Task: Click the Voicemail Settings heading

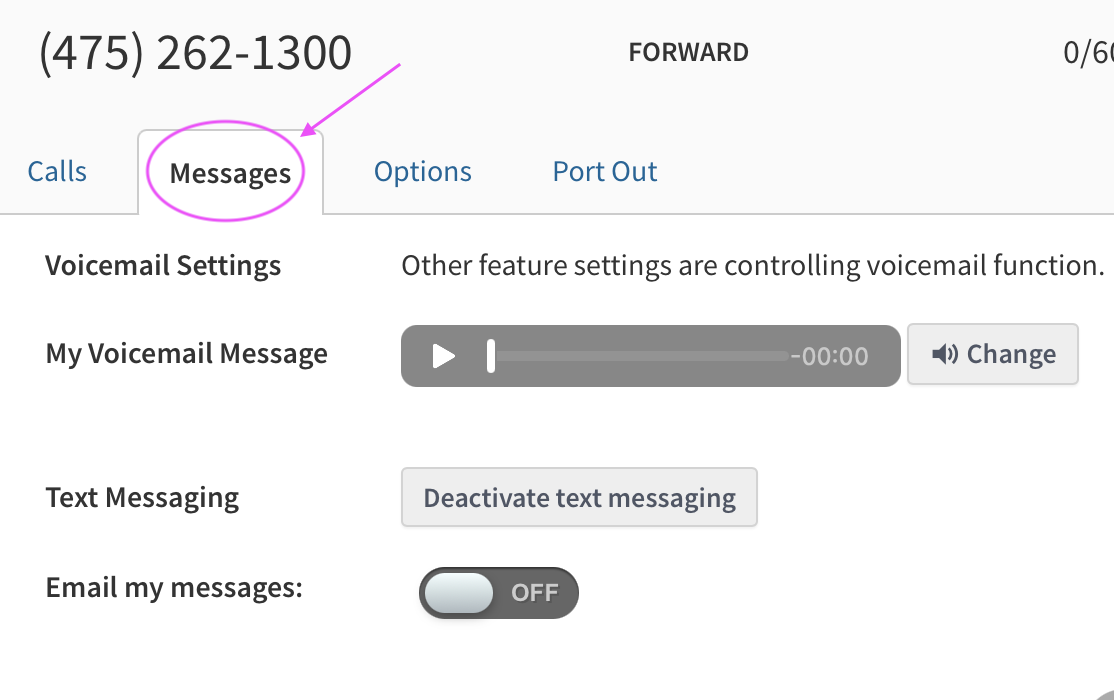Action: click(x=163, y=266)
